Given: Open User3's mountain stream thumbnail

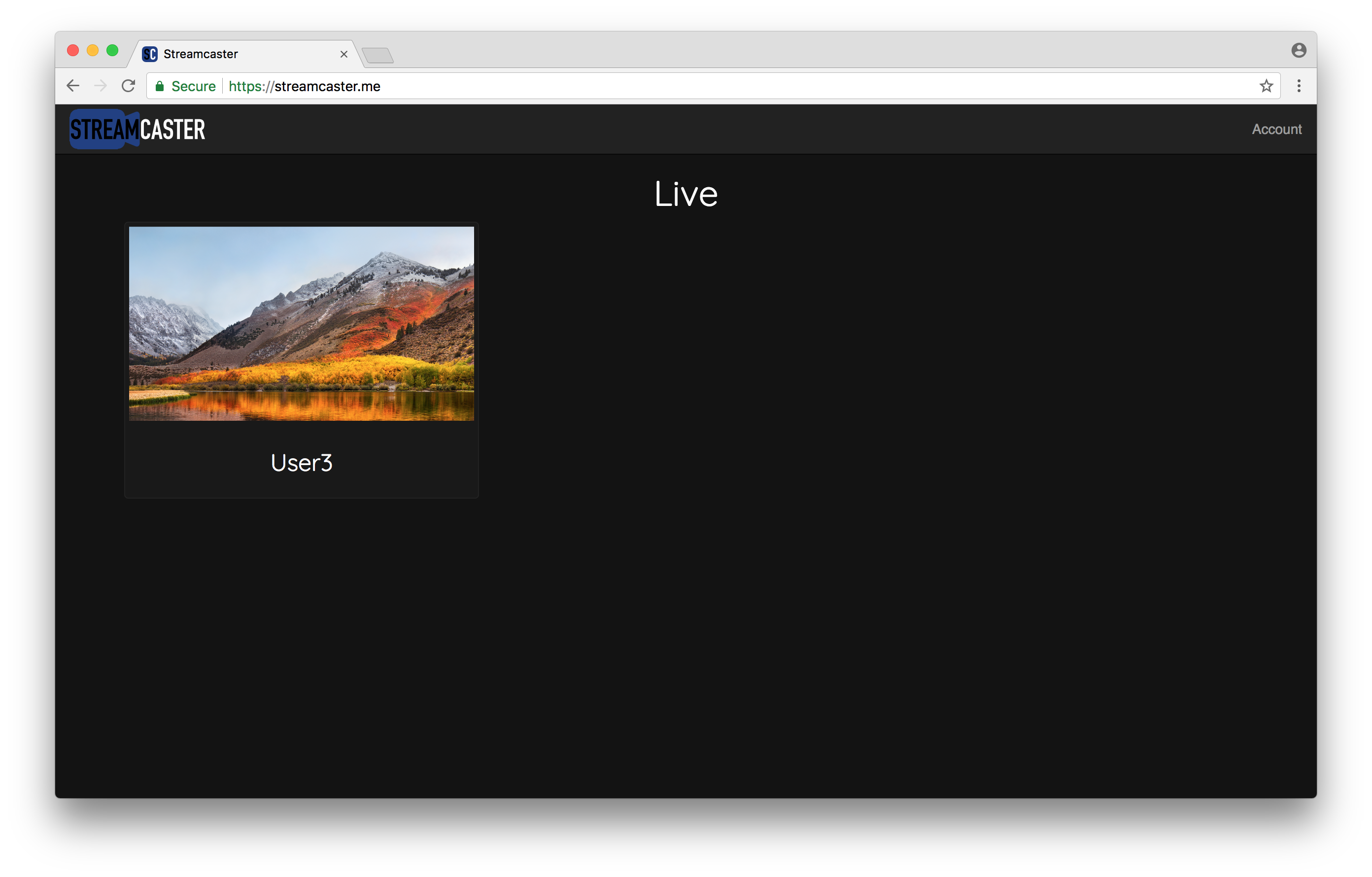Looking at the screenshot, I should (302, 324).
